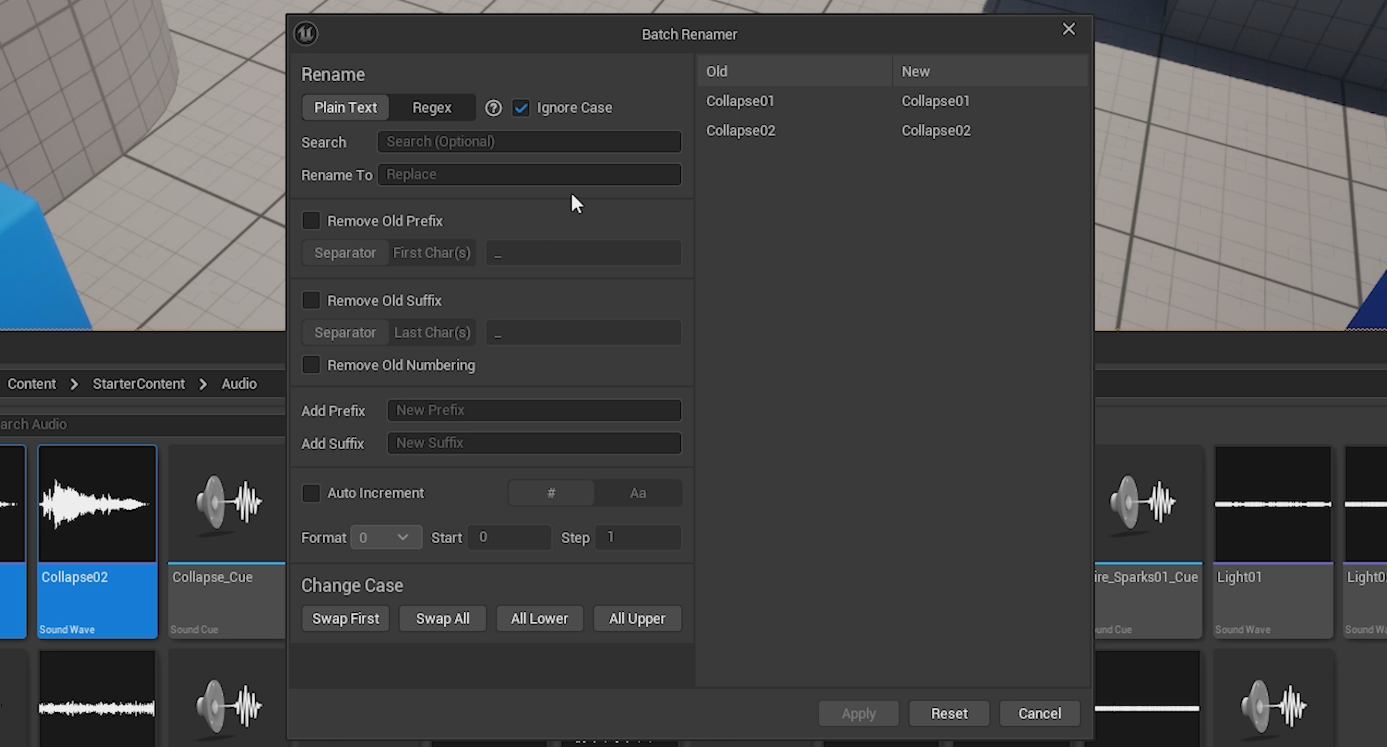Enable the Auto Increment option

coord(311,492)
